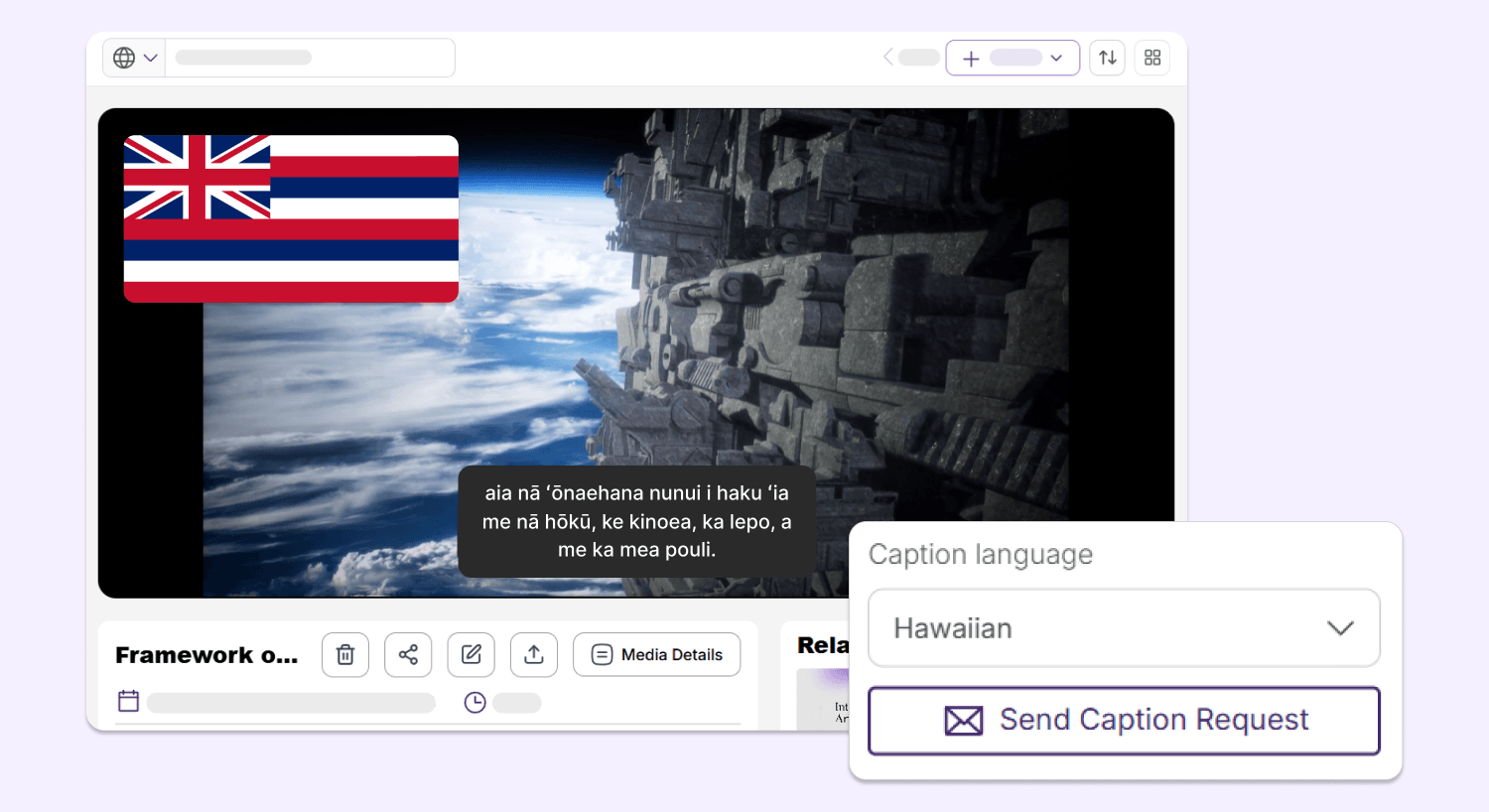This screenshot has width=1489, height=812.
Task: Click the Caption language label
Action: click(x=981, y=554)
